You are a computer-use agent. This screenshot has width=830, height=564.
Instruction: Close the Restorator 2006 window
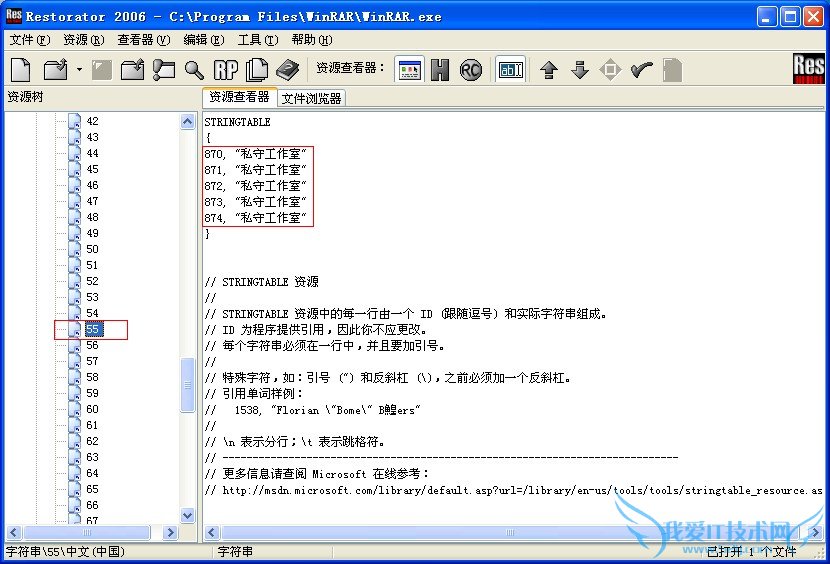click(x=813, y=16)
